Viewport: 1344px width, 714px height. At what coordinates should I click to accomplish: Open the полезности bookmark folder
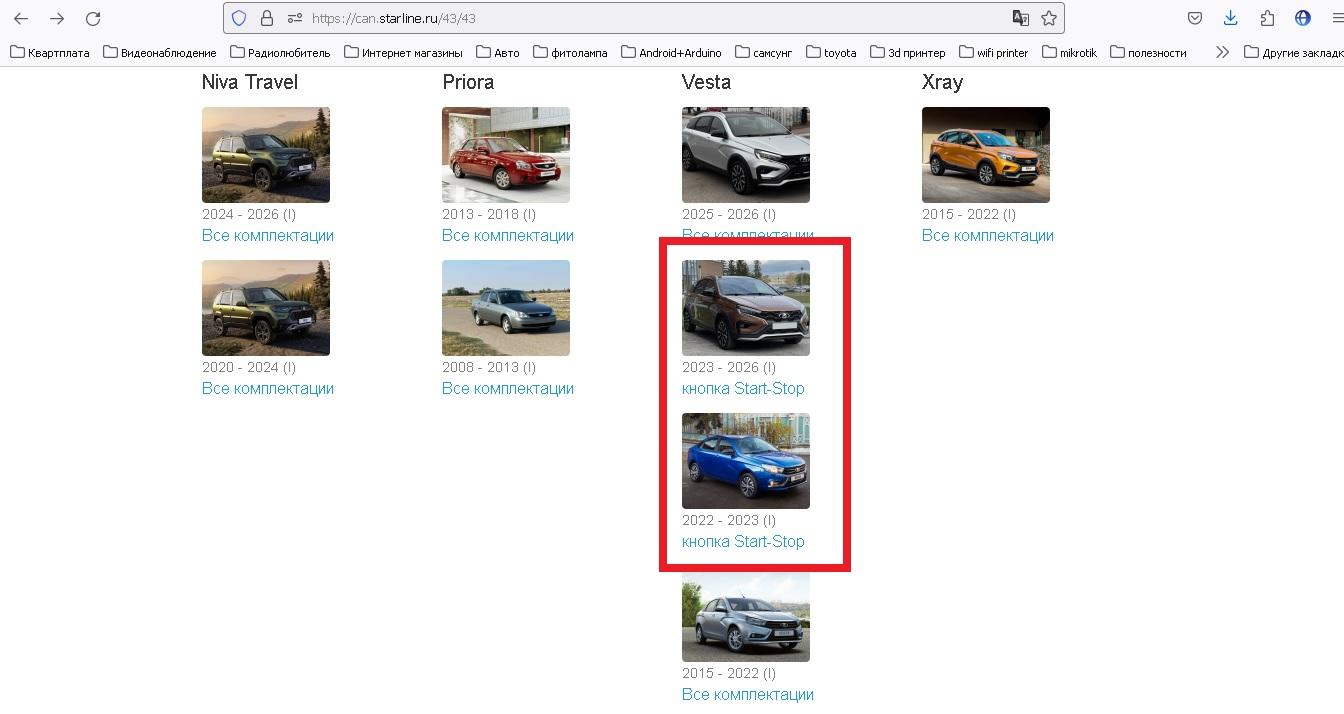[1149, 53]
